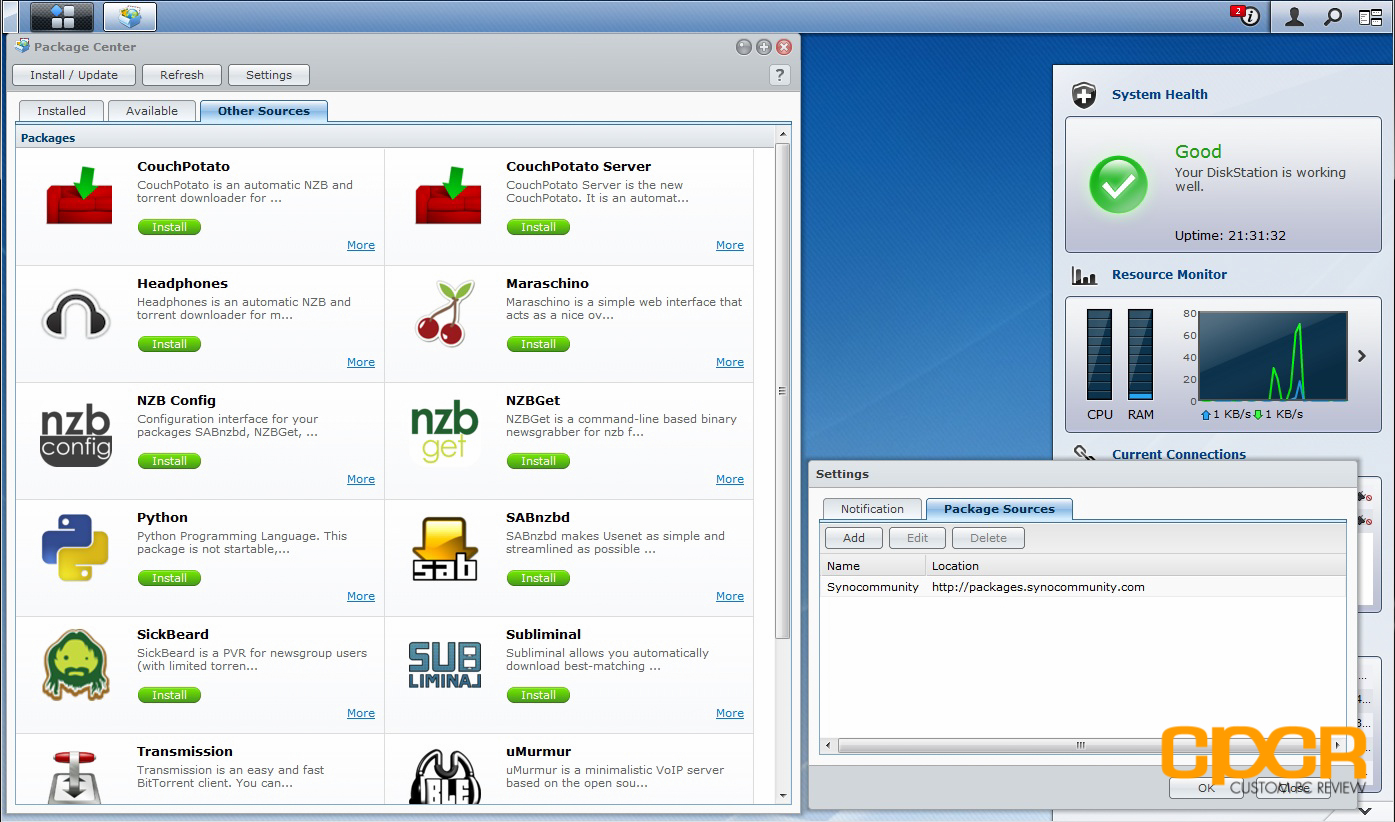Viewport: 1395px width, 822px height.
Task: Click the Install / Update button
Action: click(74, 75)
